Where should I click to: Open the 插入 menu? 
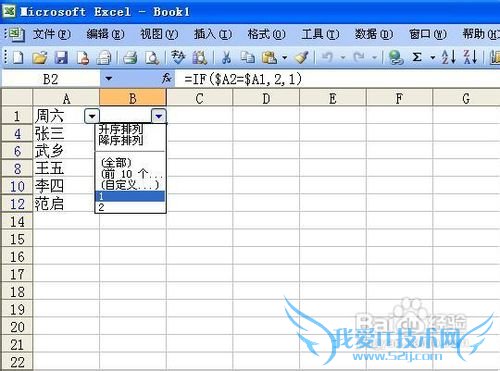pyautogui.click(x=213, y=34)
